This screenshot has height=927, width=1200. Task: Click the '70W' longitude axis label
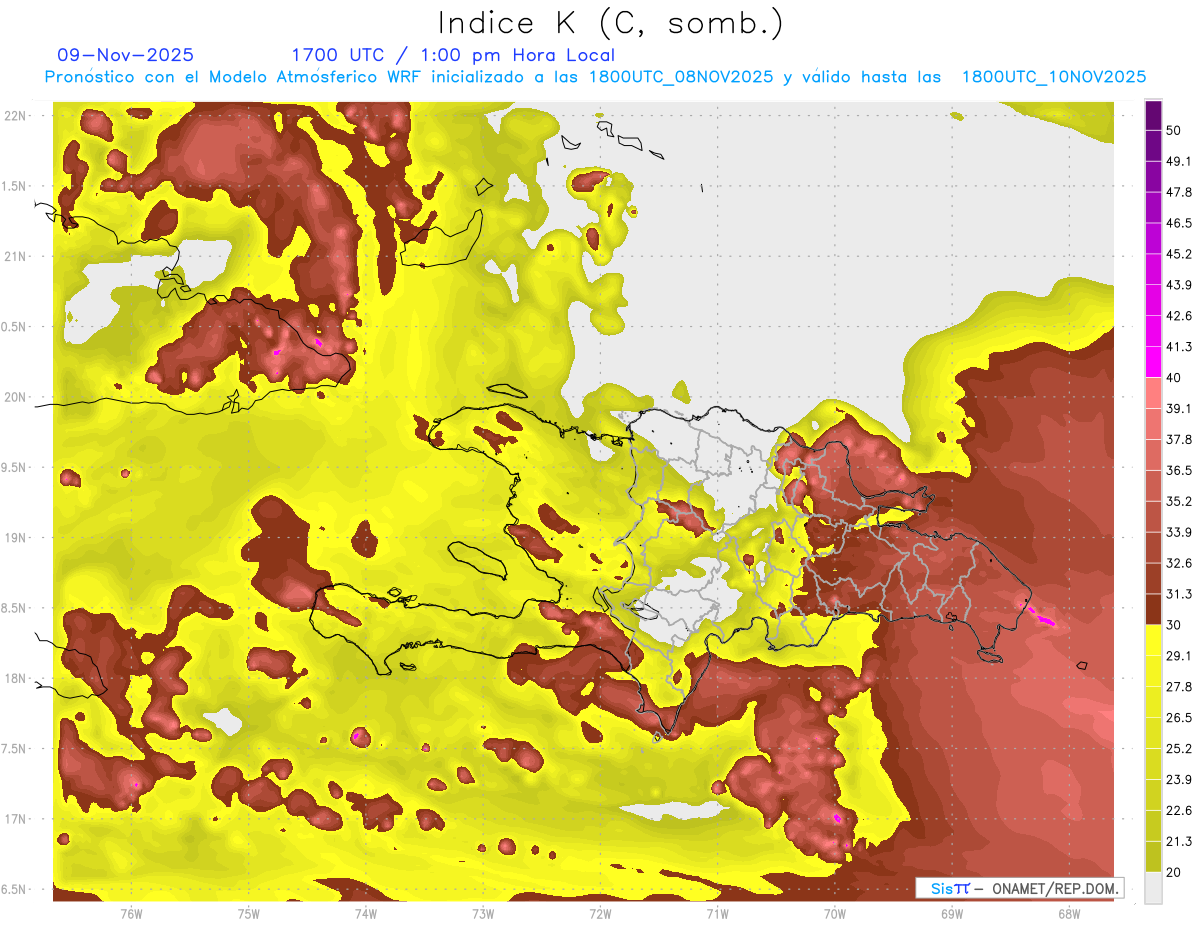834,913
